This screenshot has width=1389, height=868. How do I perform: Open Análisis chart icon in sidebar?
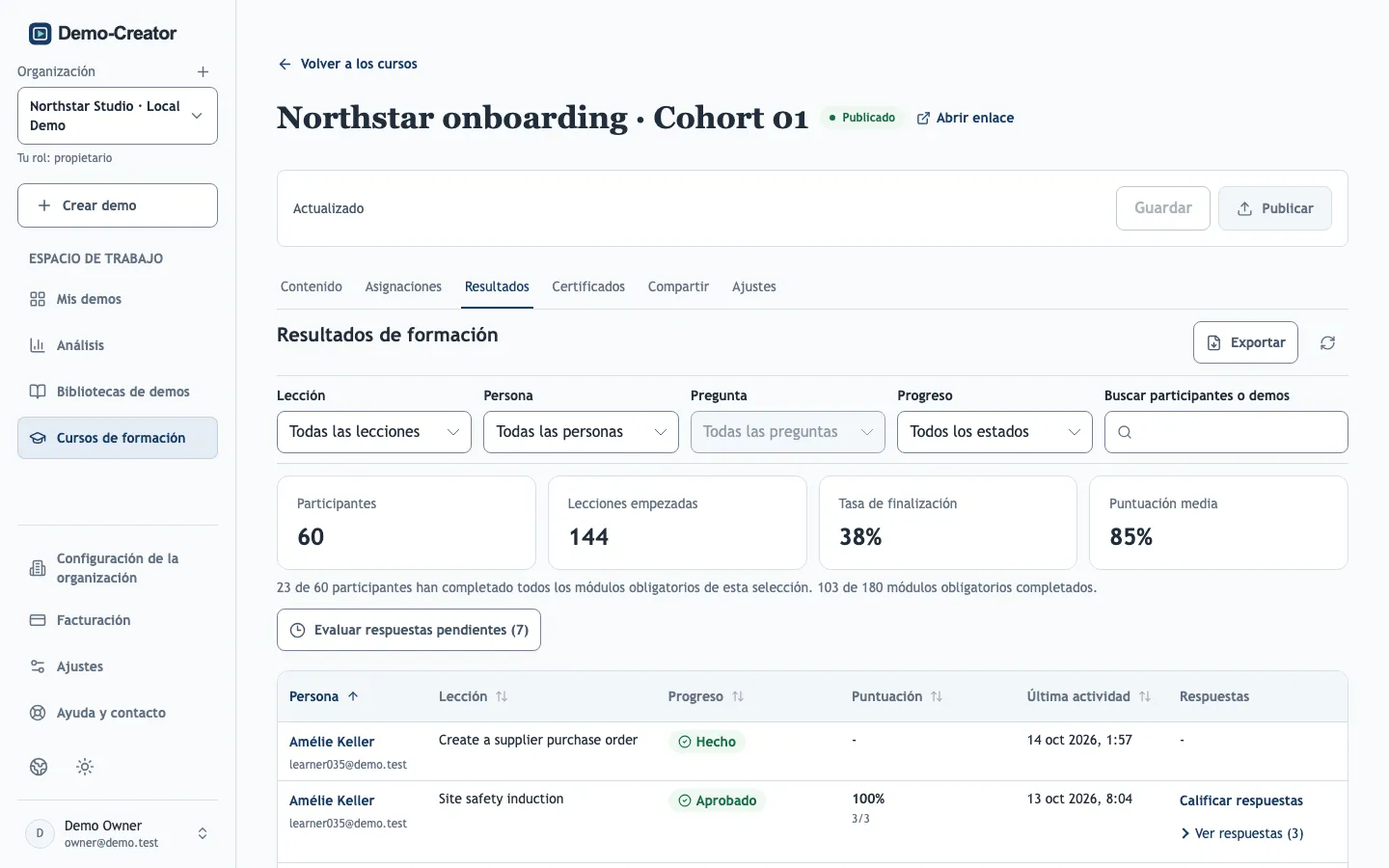point(38,345)
